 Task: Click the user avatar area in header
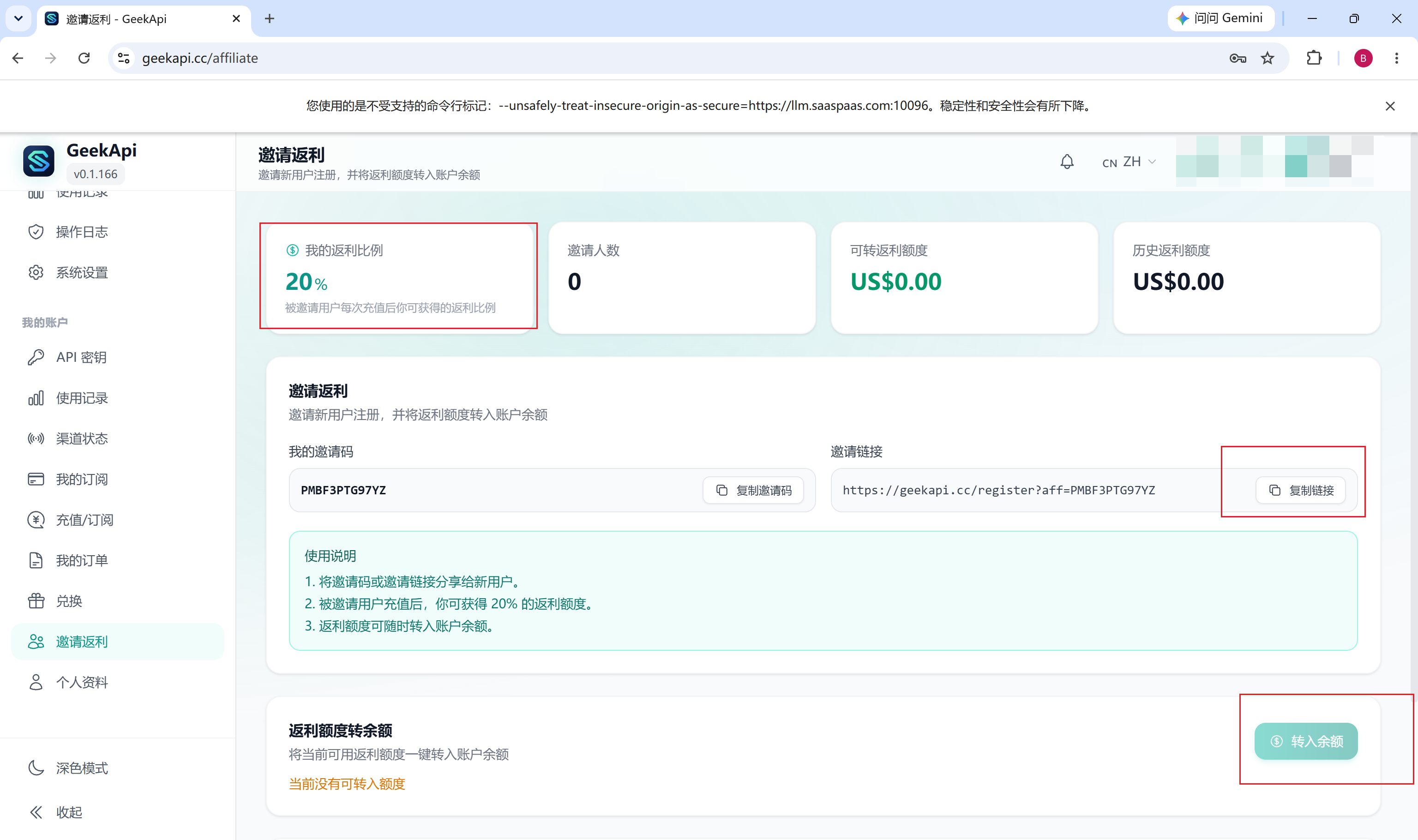pyautogui.click(x=1275, y=162)
